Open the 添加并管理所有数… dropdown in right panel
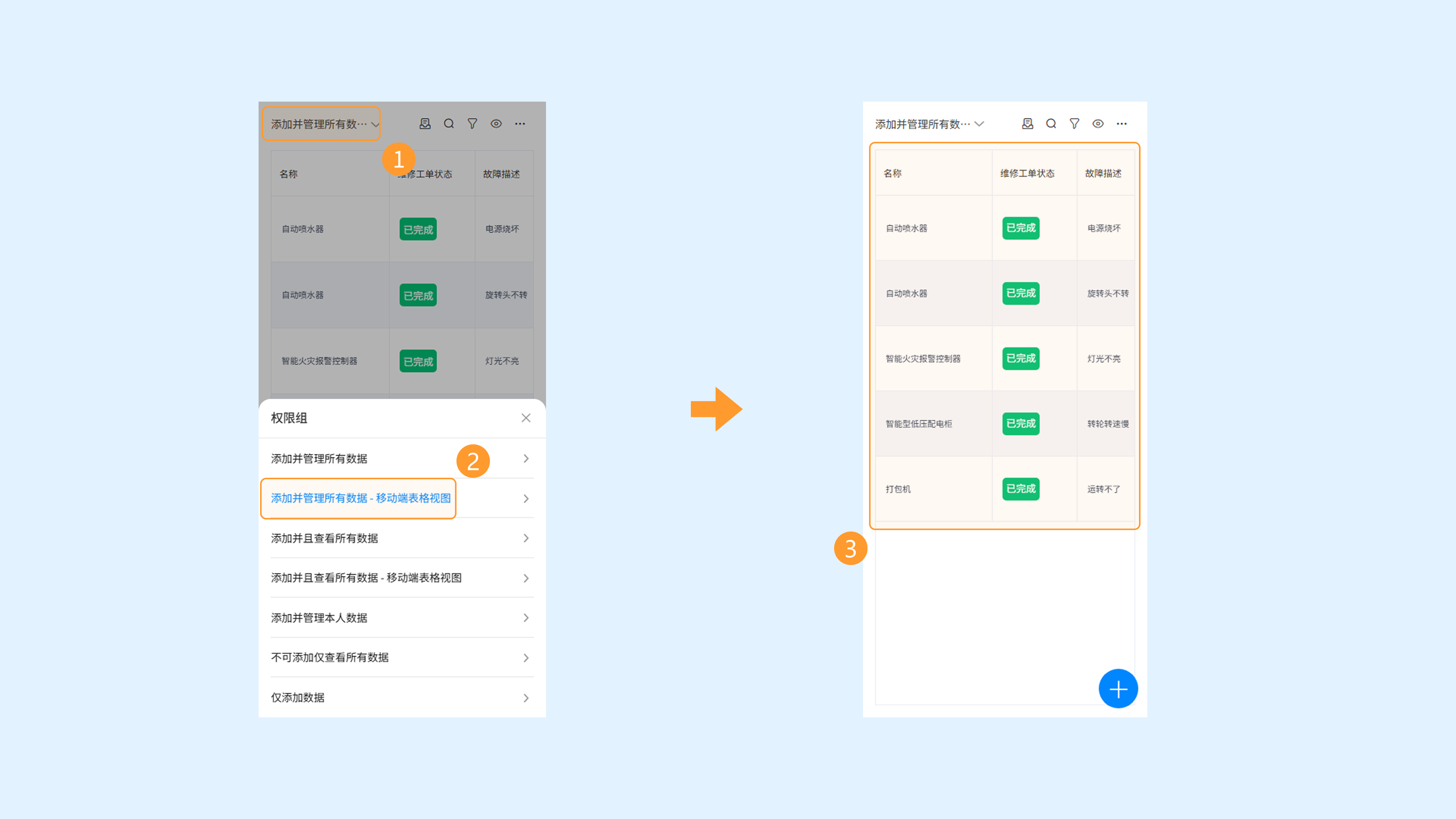The image size is (1456, 819). click(x=929, y=124)
